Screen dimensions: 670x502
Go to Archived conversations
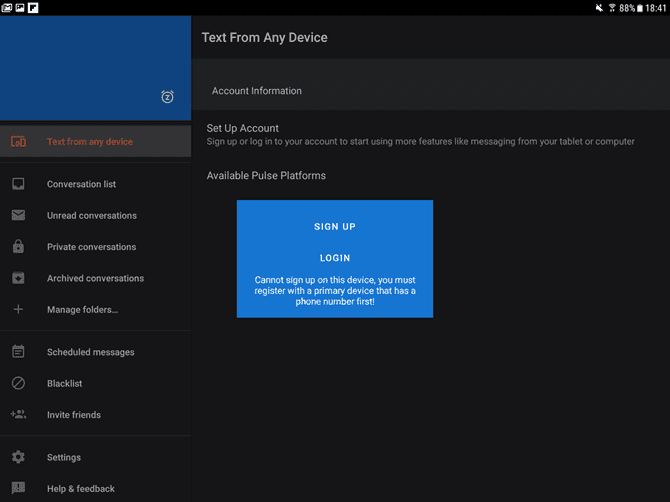pos(95,278)
